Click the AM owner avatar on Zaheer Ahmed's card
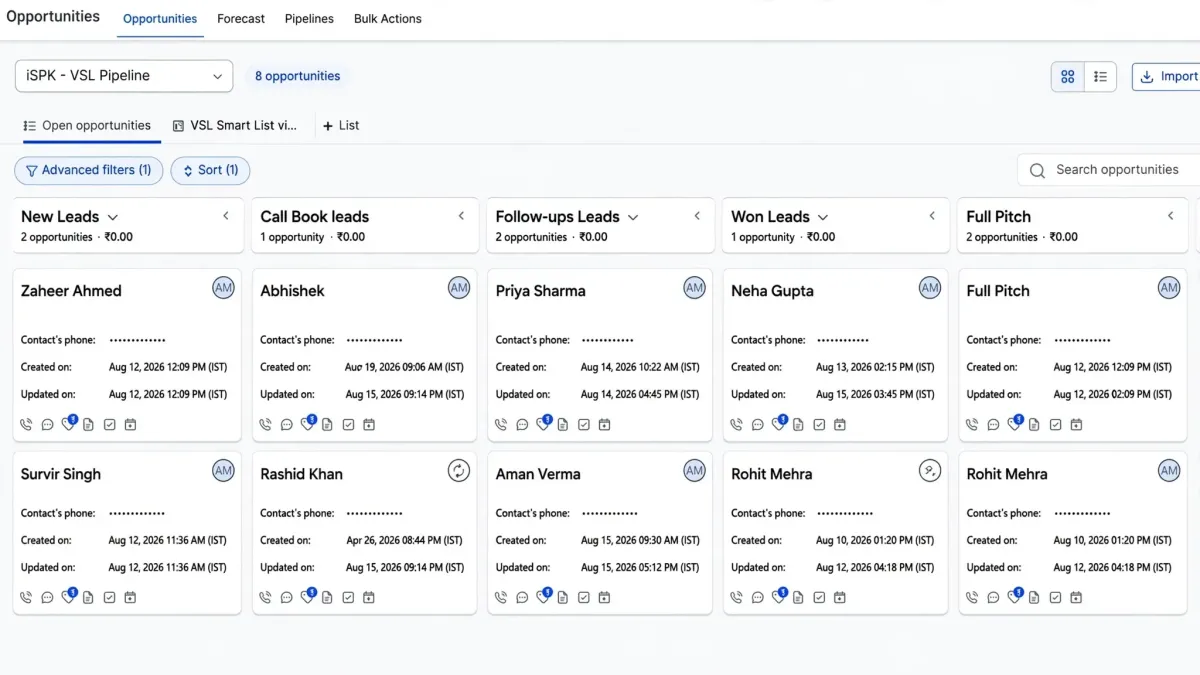The height and width of the screenshot is (675, 1200). (223, 288)
